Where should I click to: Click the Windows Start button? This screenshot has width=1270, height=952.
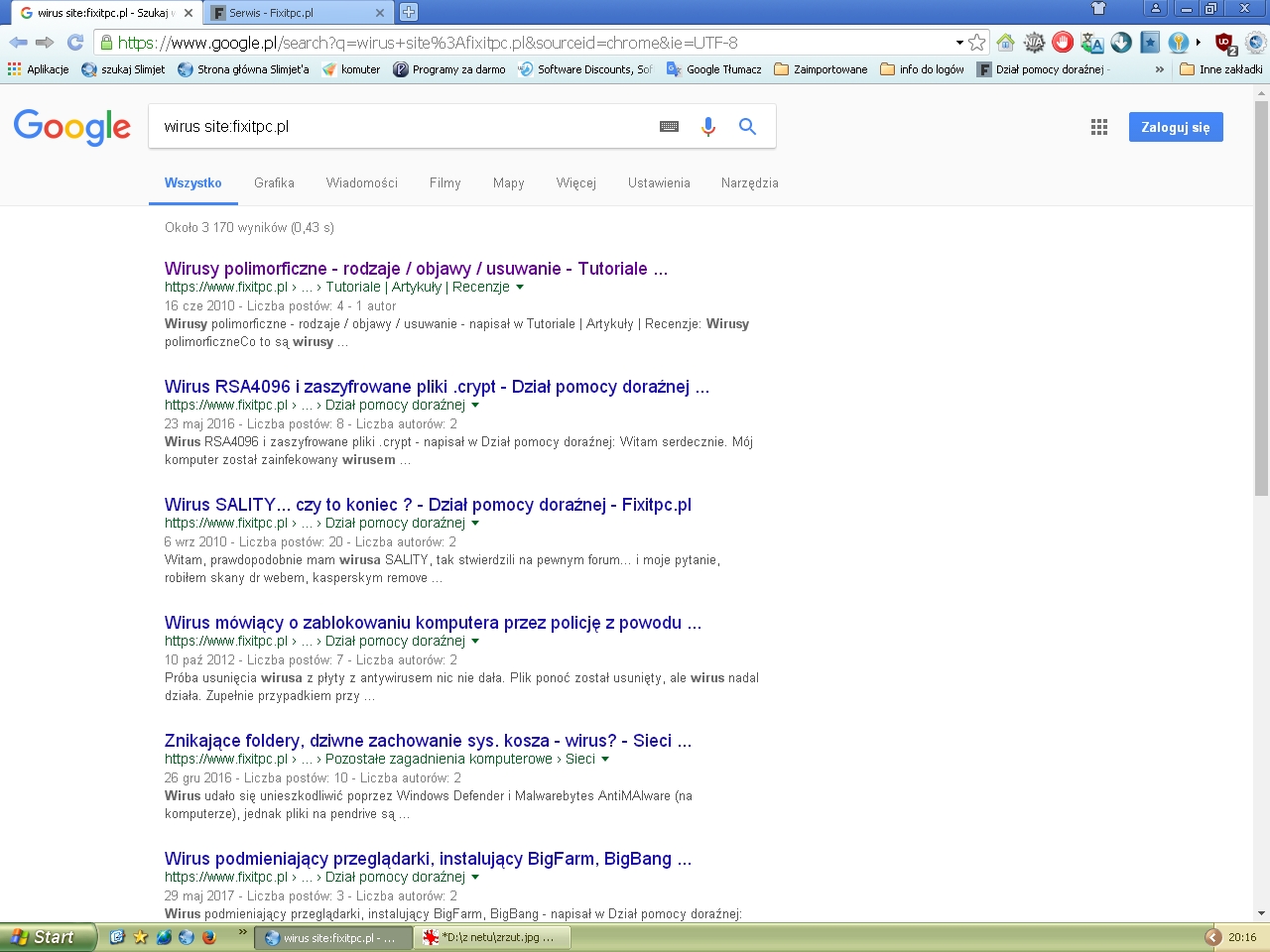pos(49,937)
